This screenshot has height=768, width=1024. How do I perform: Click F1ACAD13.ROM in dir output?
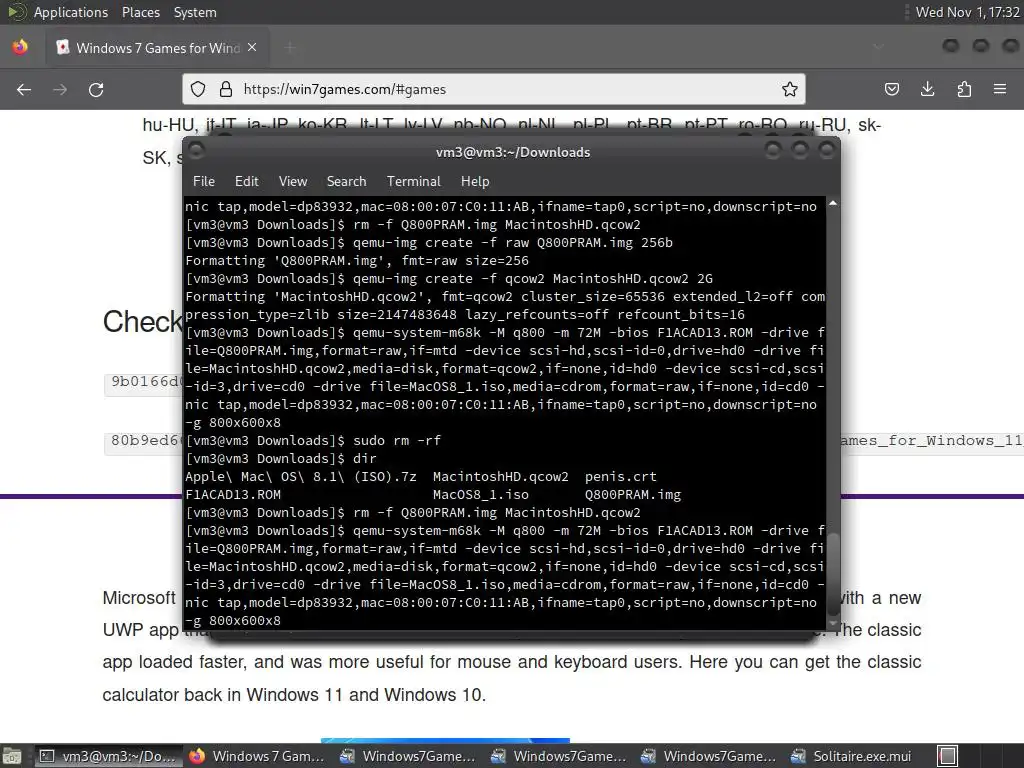tap(233, 494)
